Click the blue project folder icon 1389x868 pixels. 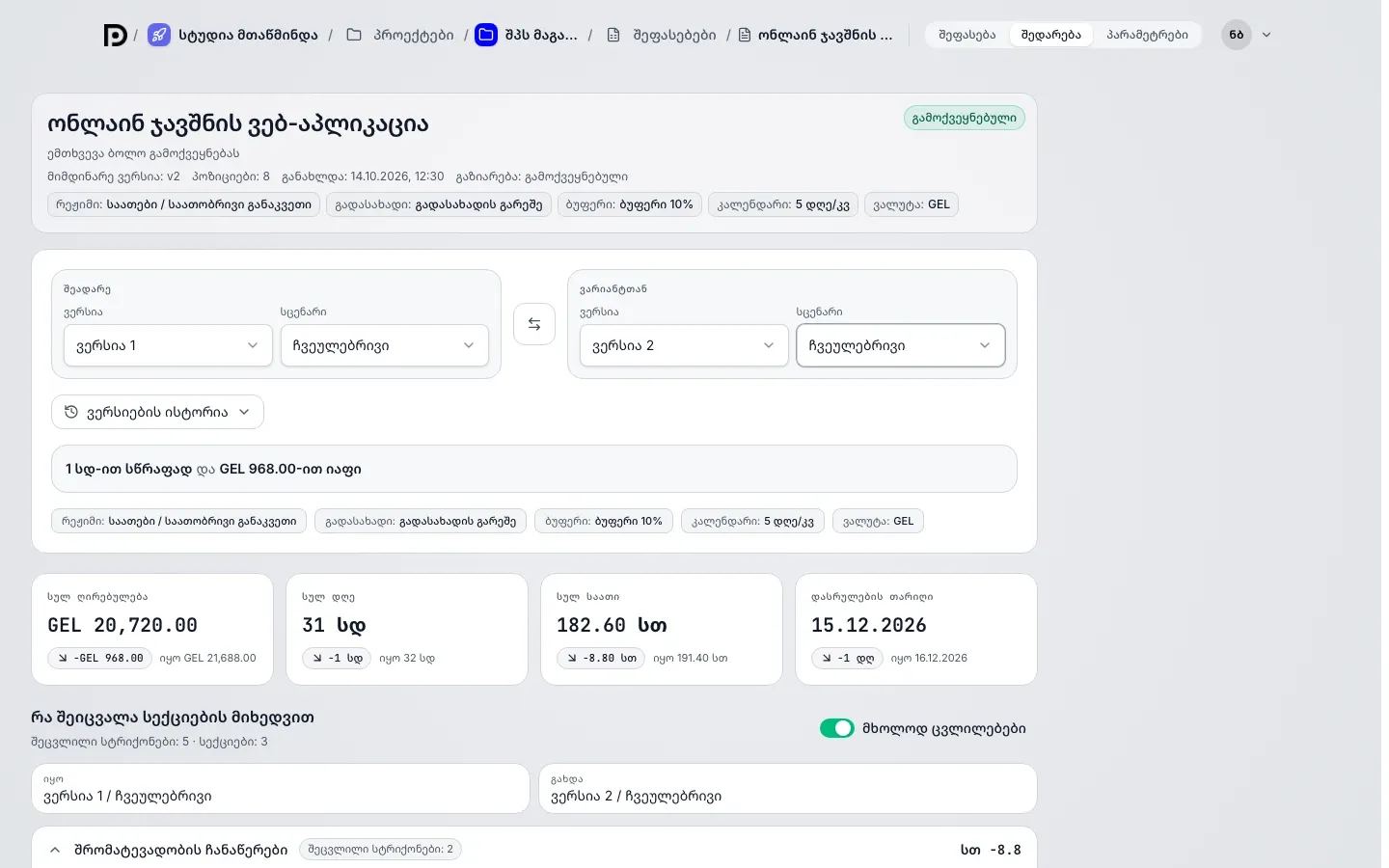[x=486, y=35]
